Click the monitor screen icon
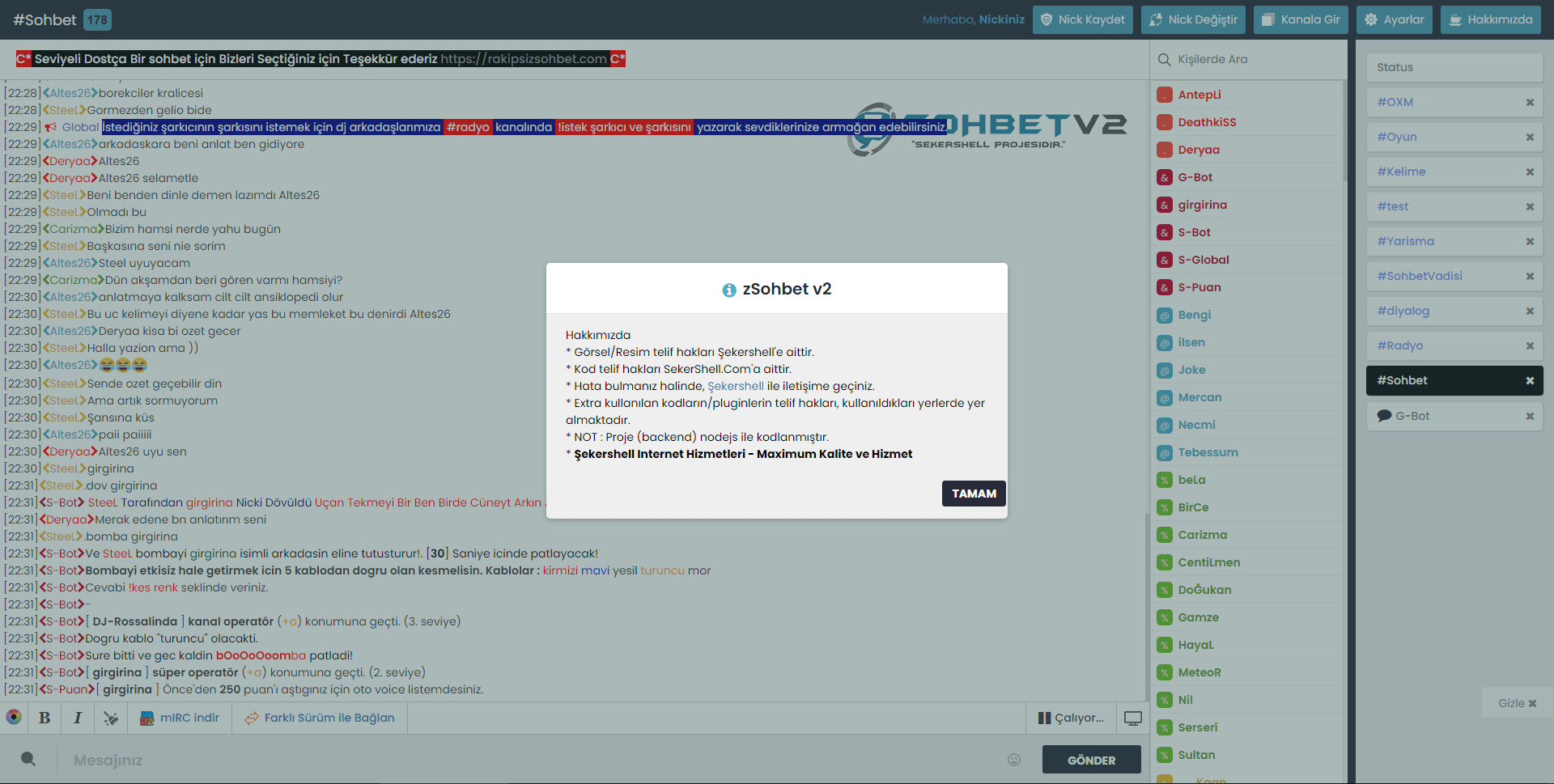1554x784 pixels. [x=1133, y=718]
